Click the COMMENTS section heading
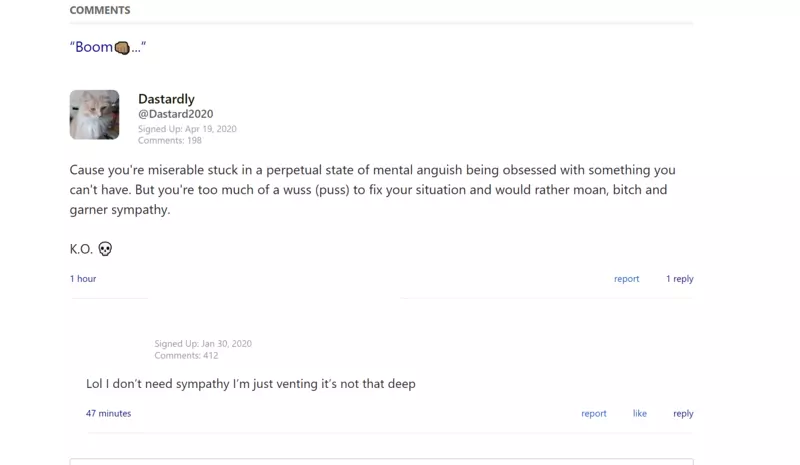This screenshot has width=800, height=465. pos(100,10)
